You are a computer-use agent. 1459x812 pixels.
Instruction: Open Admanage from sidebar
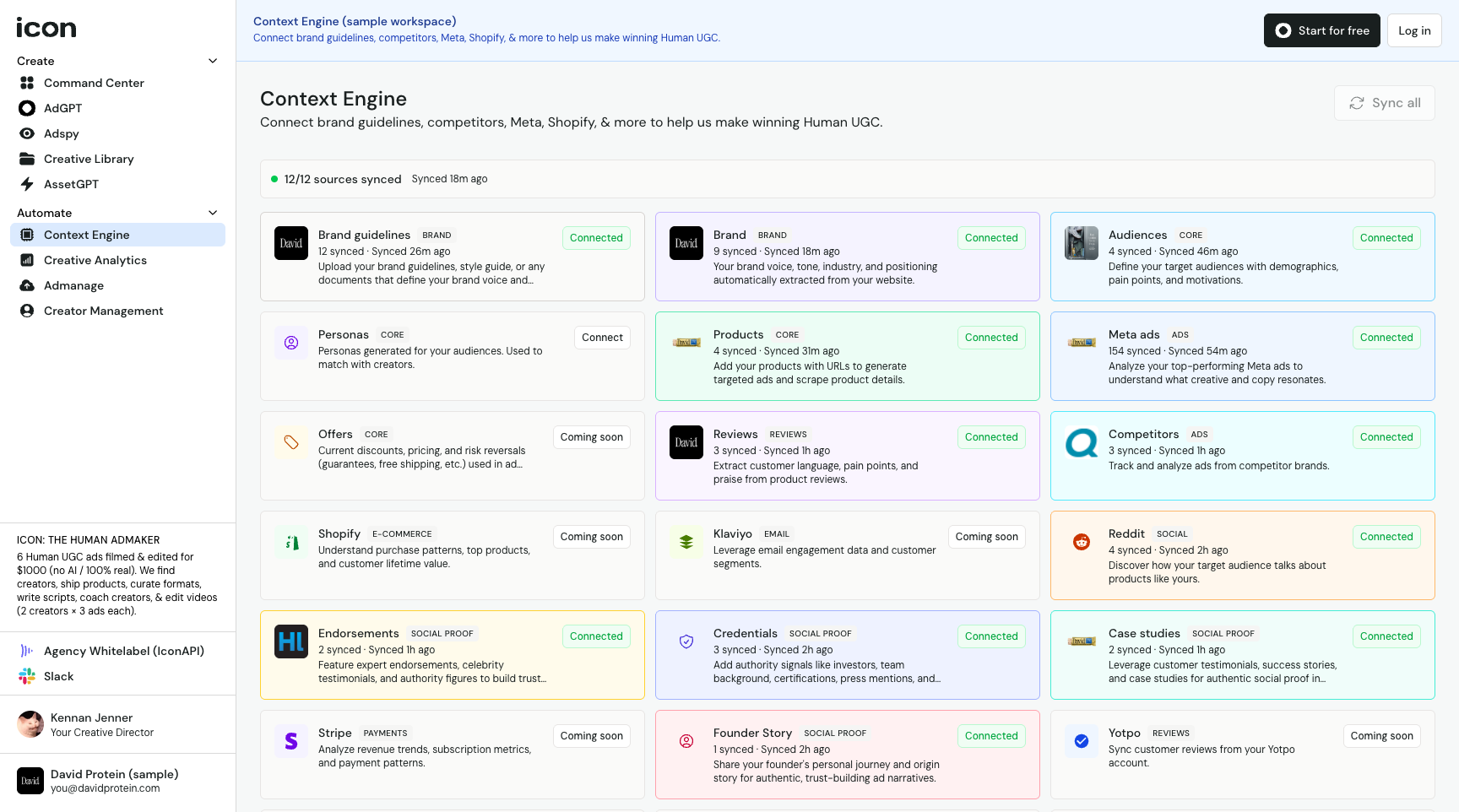[x=117, y=285]
